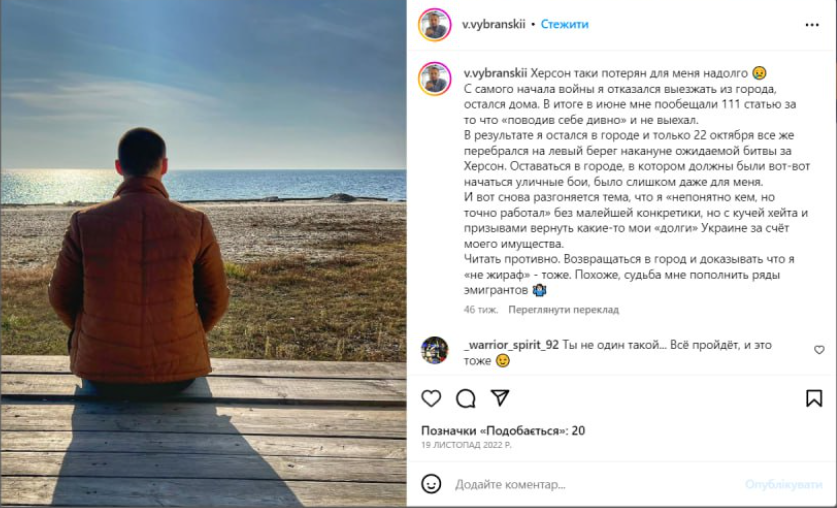Open _warrior_spirit_92 username link
The width and height of the screenshot is (837, 508).
point(511,345)
